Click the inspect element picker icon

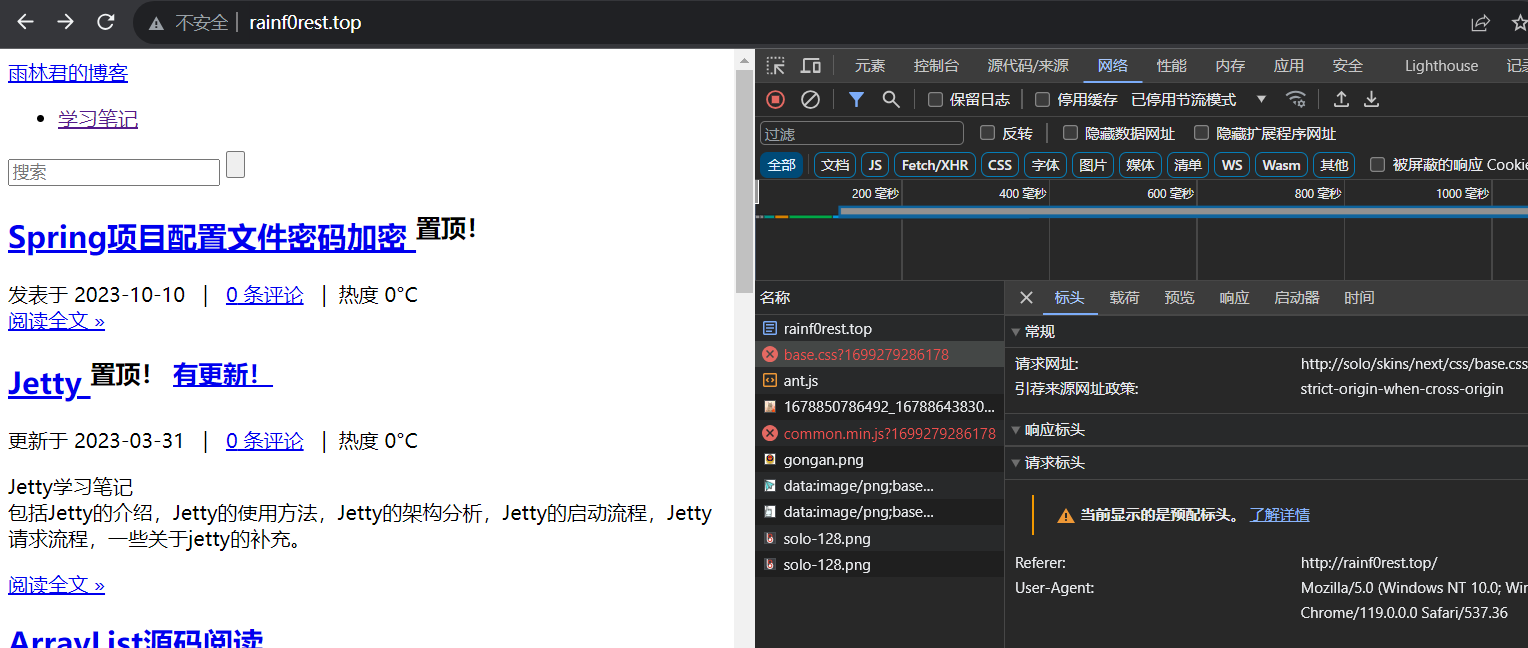(776, 66)
